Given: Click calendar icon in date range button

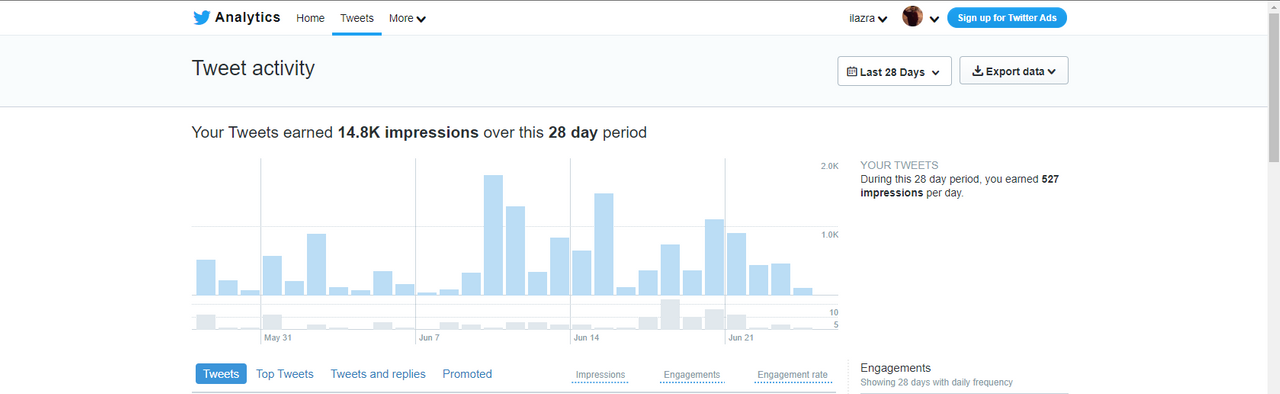Looking at the screenshot, I should pos(852,72).
